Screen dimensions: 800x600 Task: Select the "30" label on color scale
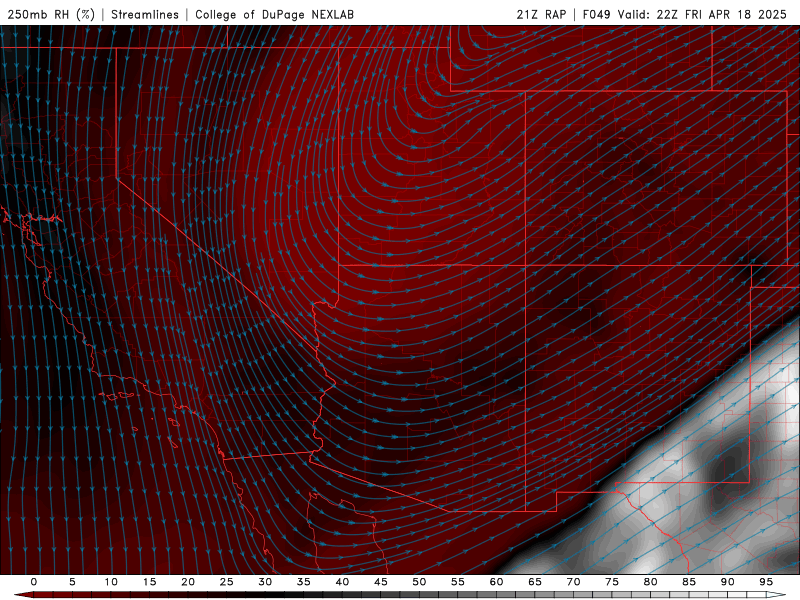pos(265,582)
